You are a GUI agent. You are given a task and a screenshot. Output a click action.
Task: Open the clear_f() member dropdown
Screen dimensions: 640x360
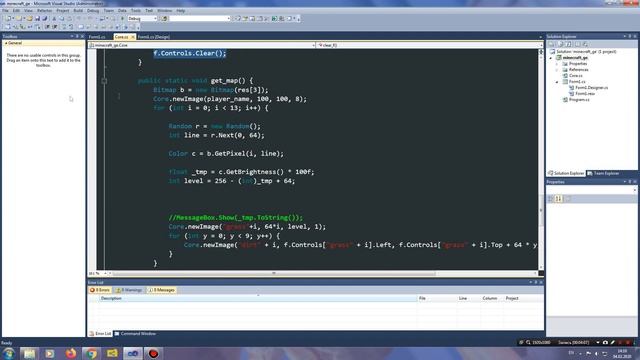(430, 45)
